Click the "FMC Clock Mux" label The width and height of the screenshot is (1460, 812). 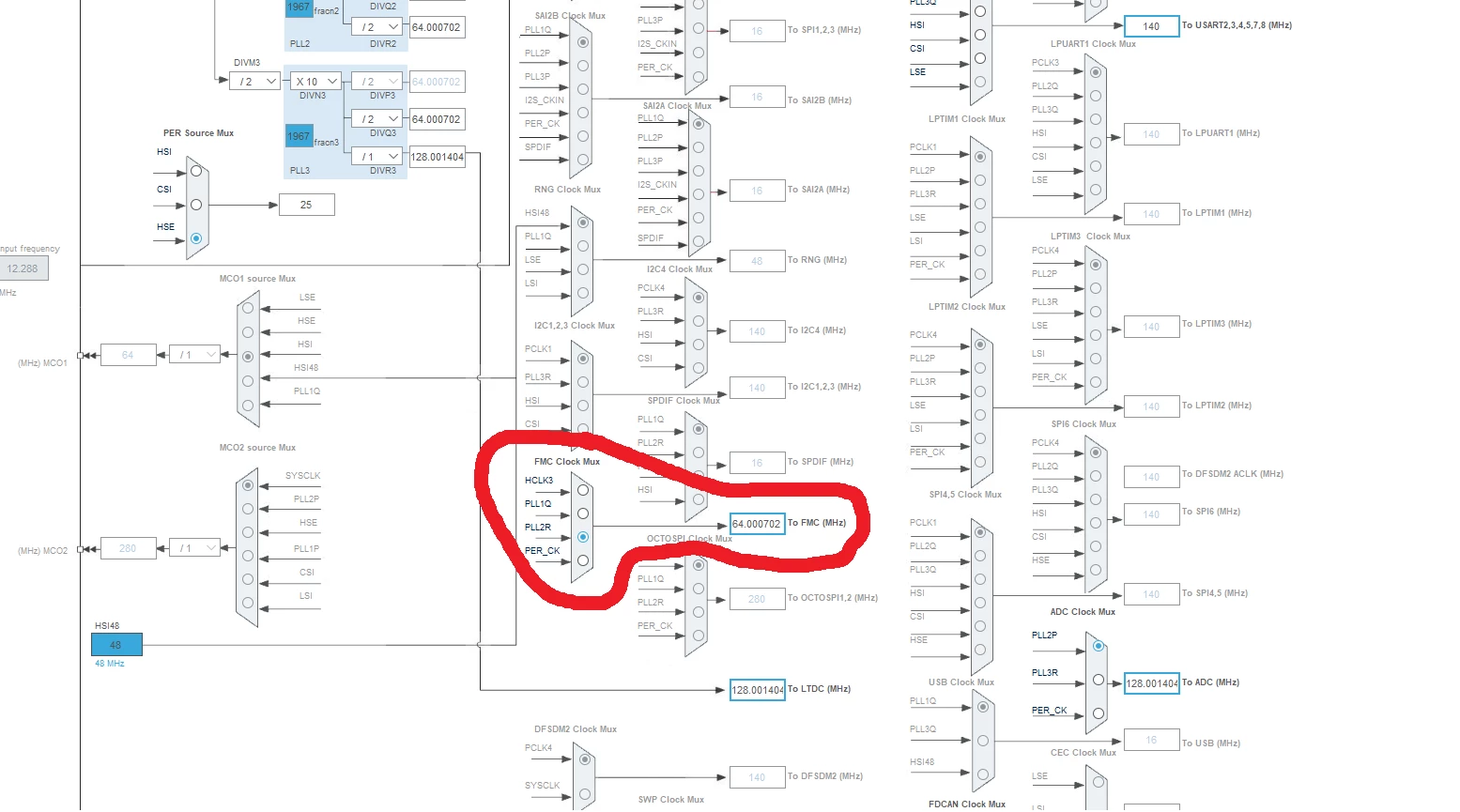567,462
